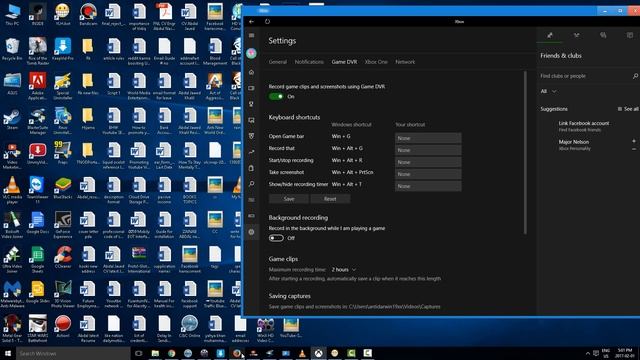Select the Game DVR tab
The width and height of the screenshot is (640, 360).
pos(344,62)
